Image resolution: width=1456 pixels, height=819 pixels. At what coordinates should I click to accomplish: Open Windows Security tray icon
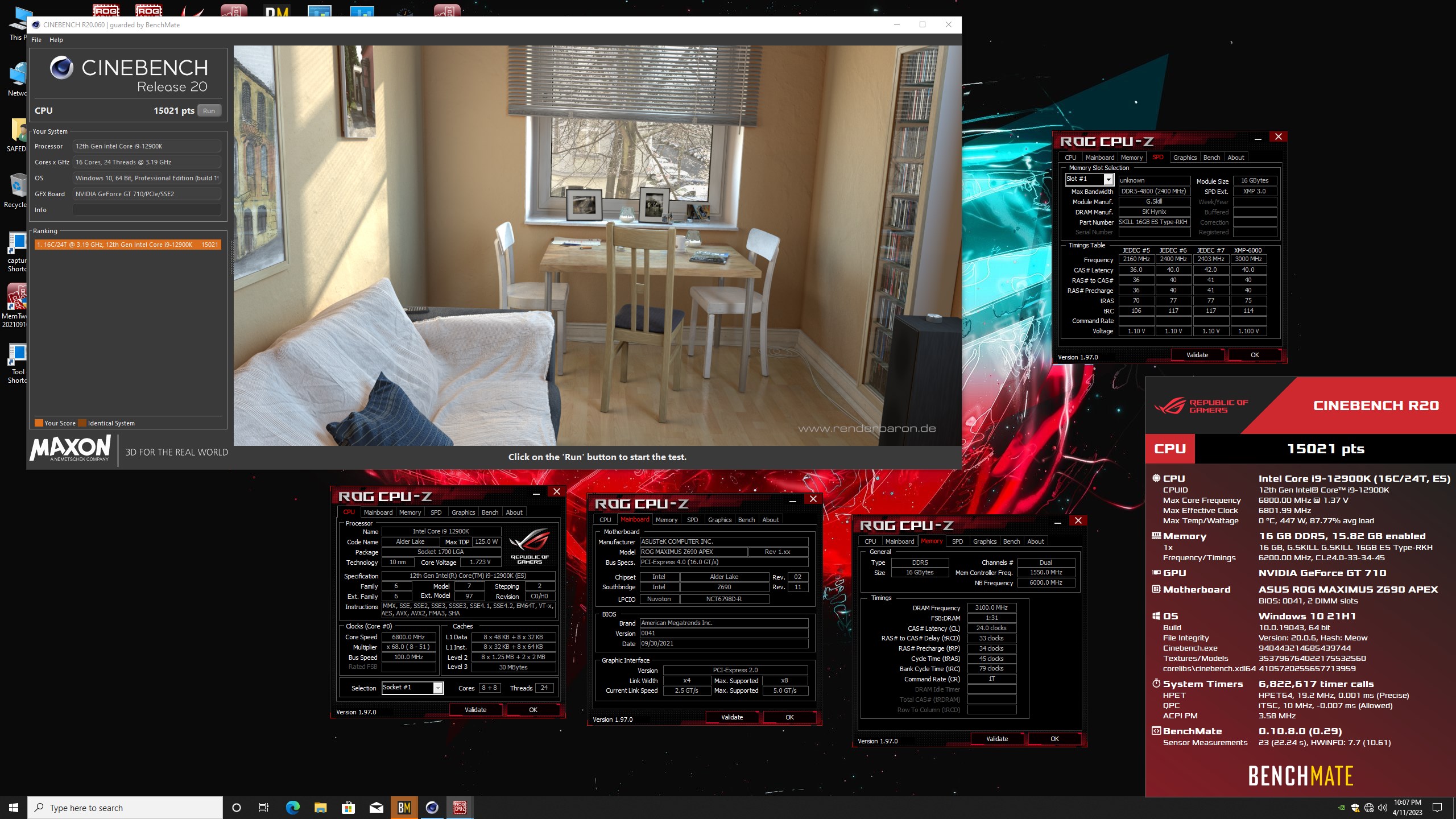coord(1355,808)
